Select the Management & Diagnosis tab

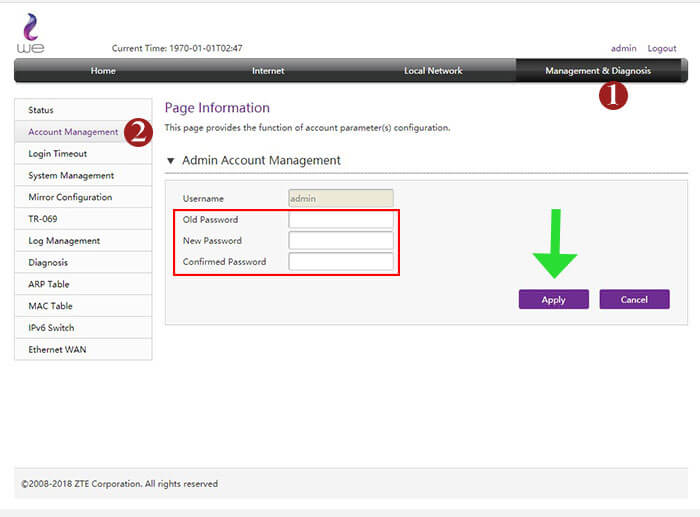597,71
